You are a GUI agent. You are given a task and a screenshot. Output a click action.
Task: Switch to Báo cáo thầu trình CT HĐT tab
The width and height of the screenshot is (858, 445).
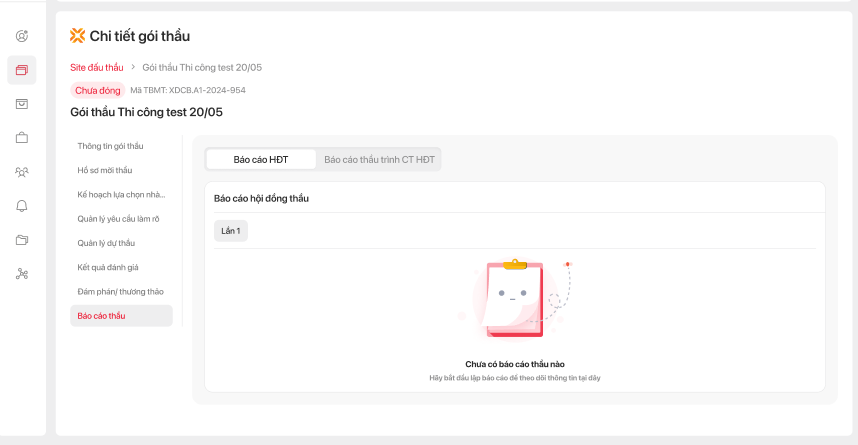pyautogui.click(x=380, y=159)
